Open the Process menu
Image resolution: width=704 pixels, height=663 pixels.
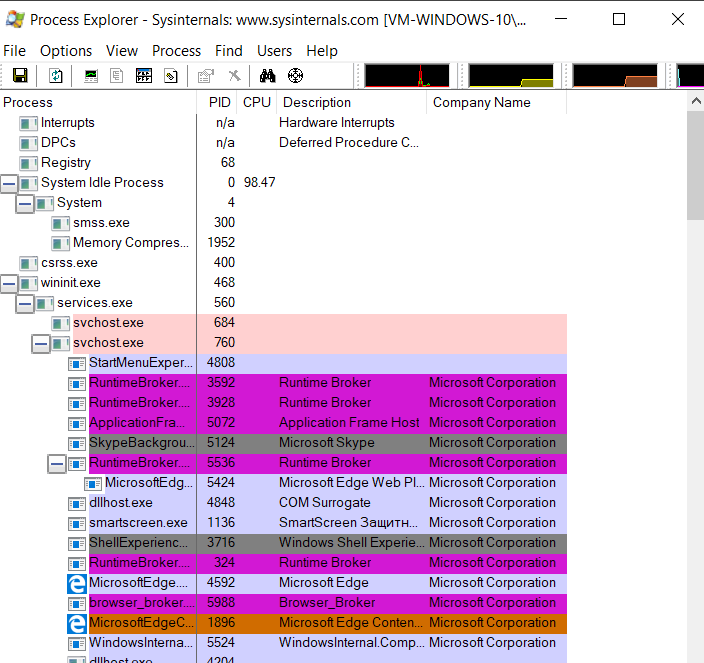click(176, 51)
